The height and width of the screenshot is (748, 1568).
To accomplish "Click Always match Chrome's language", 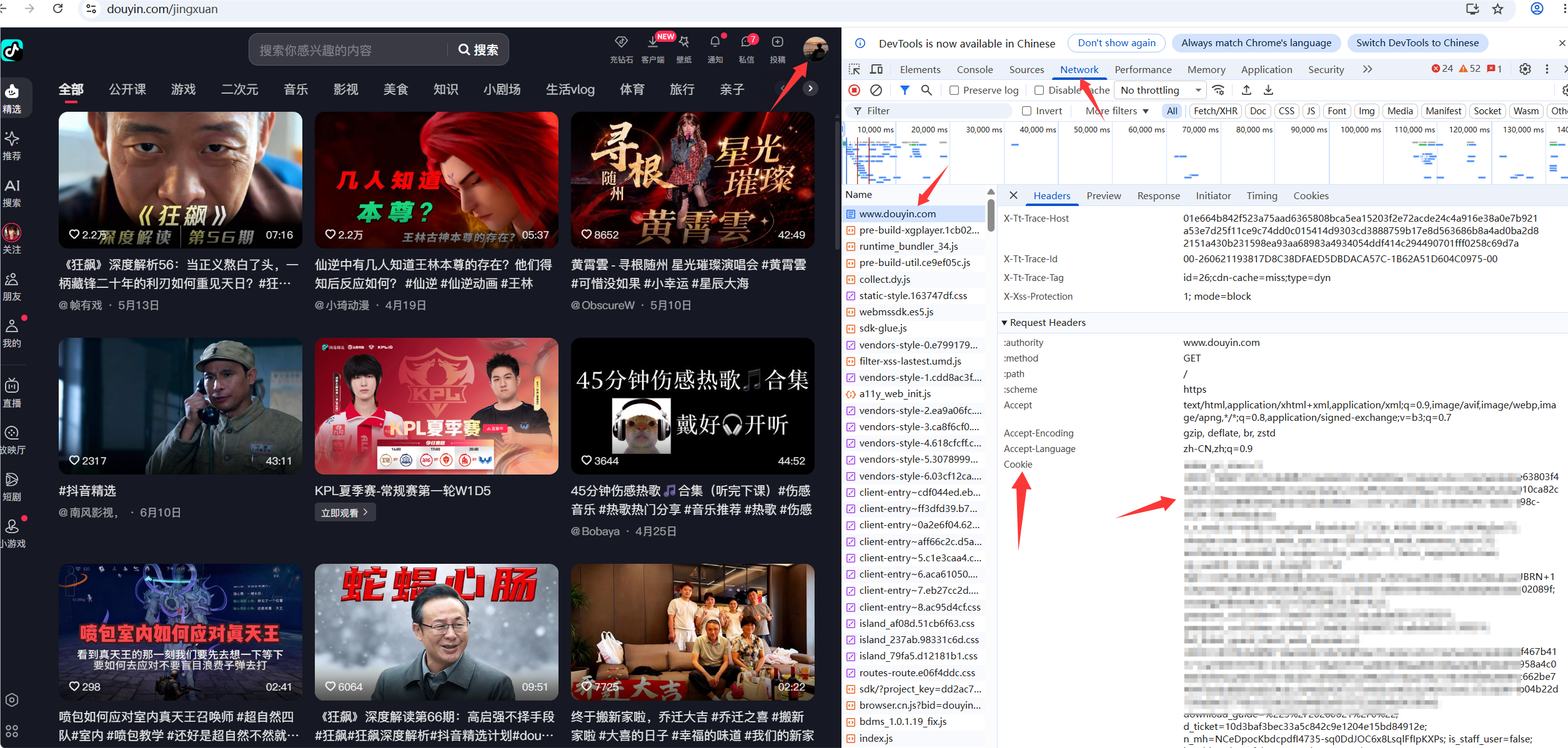I will pyautogui.click(x=1256, y=43).
